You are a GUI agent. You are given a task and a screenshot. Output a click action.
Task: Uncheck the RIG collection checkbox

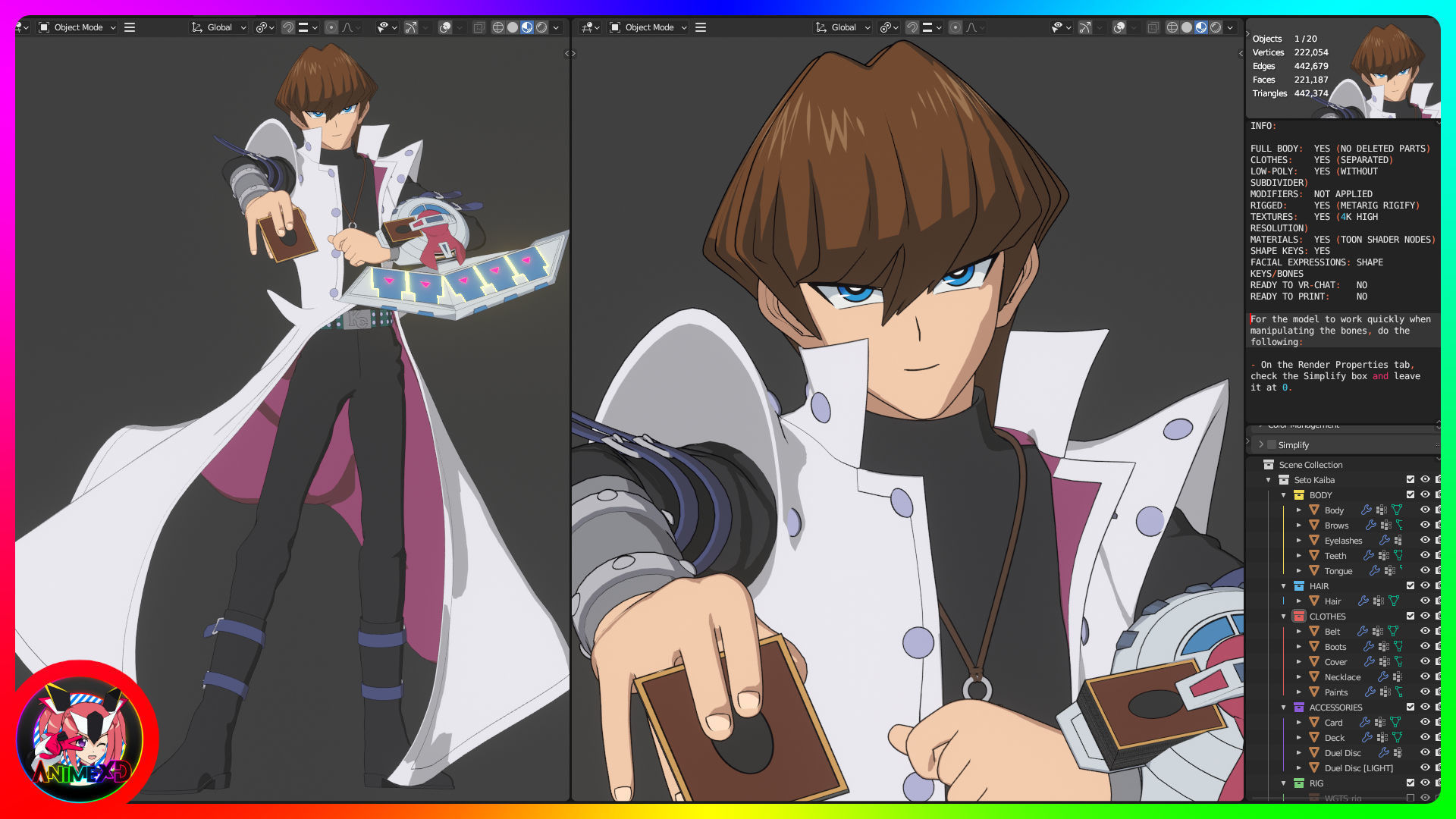[1410, 783]
